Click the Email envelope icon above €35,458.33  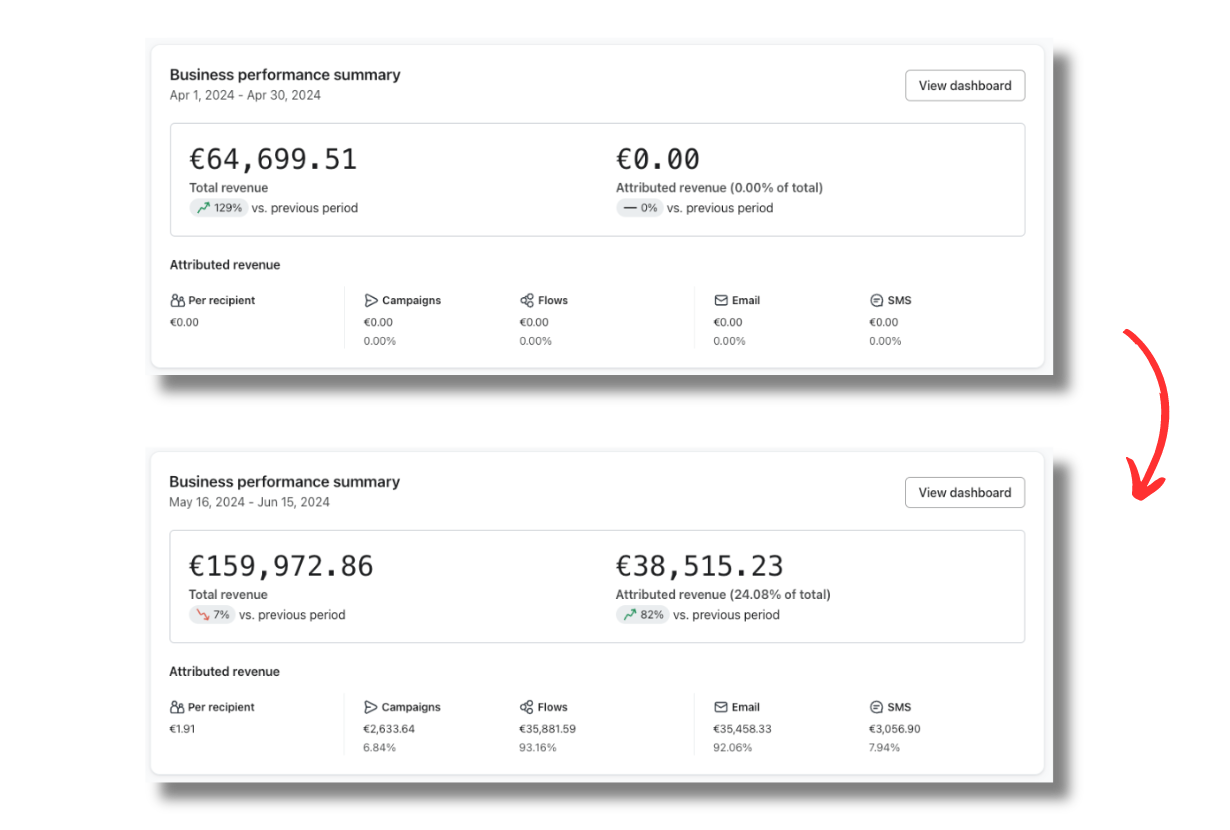(721, 707)
